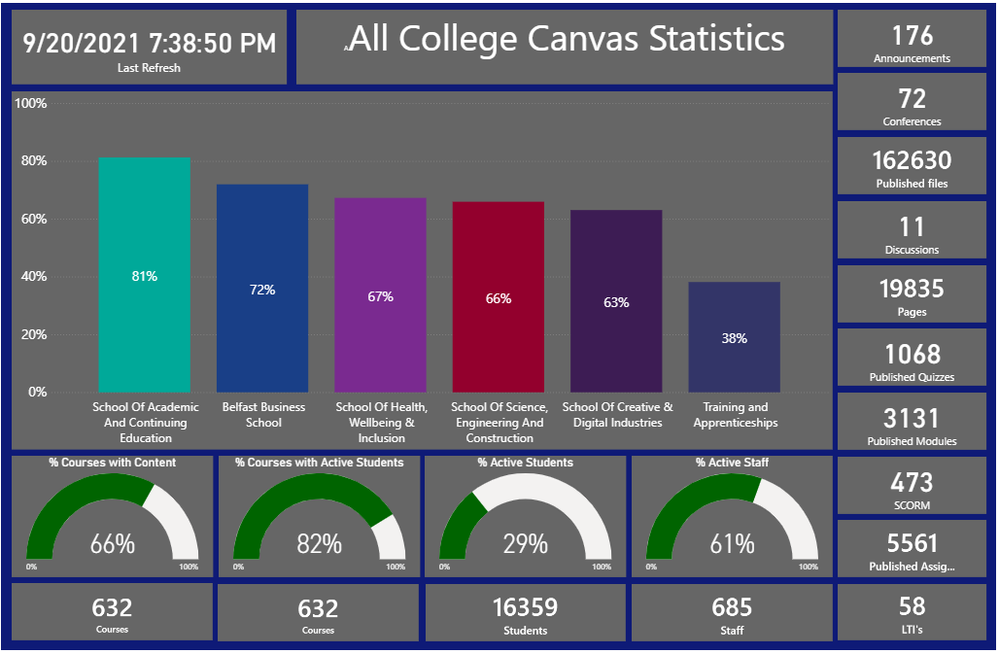Select the % Courses with Active Students gauge
The height and width of the screenshot is (654, 999).
coord(318,520)
